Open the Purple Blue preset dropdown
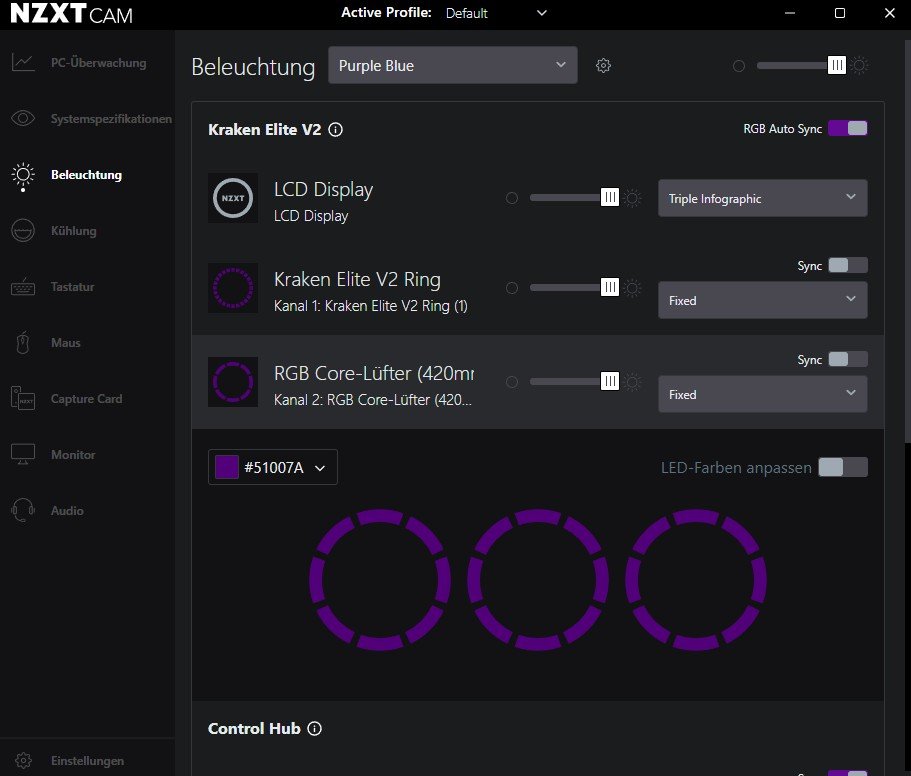The image size is (911, 776). (453, 65)
